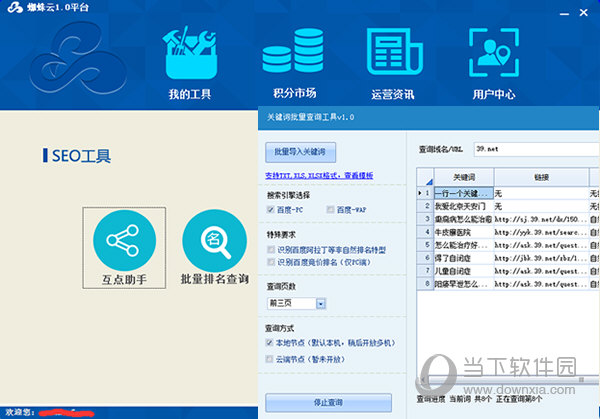600x419 pixels.
Task: Toggle the 本地节点 checkbox
Action: (x=269, y=343)
